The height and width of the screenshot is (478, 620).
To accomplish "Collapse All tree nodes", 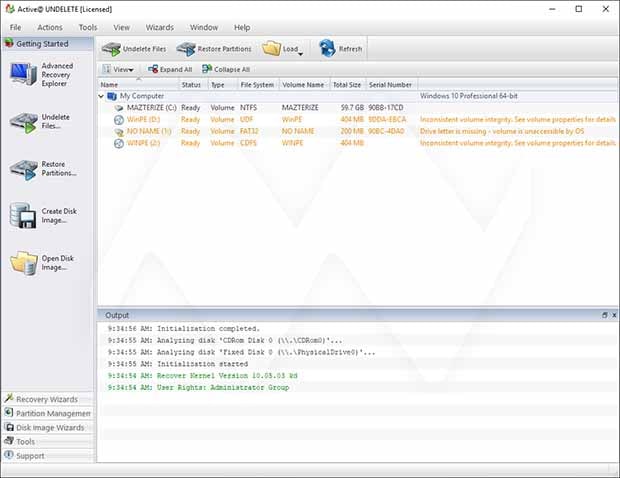I will pos(226,70).
